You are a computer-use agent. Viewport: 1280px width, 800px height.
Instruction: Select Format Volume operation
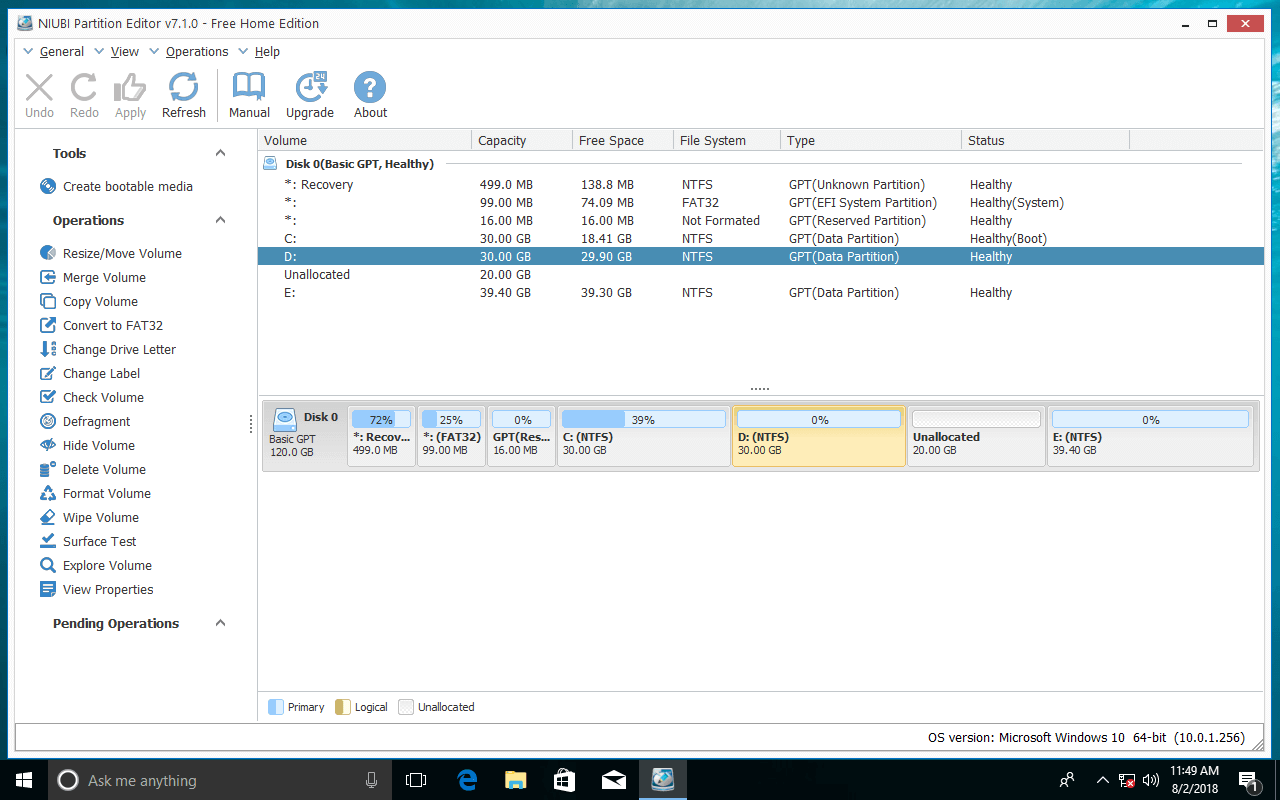[x=95, y=493]
